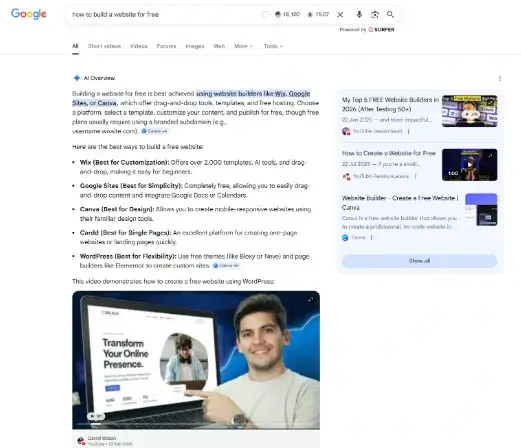Seek on the video progress bar
Image resolution: width=521 pixels, height=448 pixels.
tap(196, 424)
